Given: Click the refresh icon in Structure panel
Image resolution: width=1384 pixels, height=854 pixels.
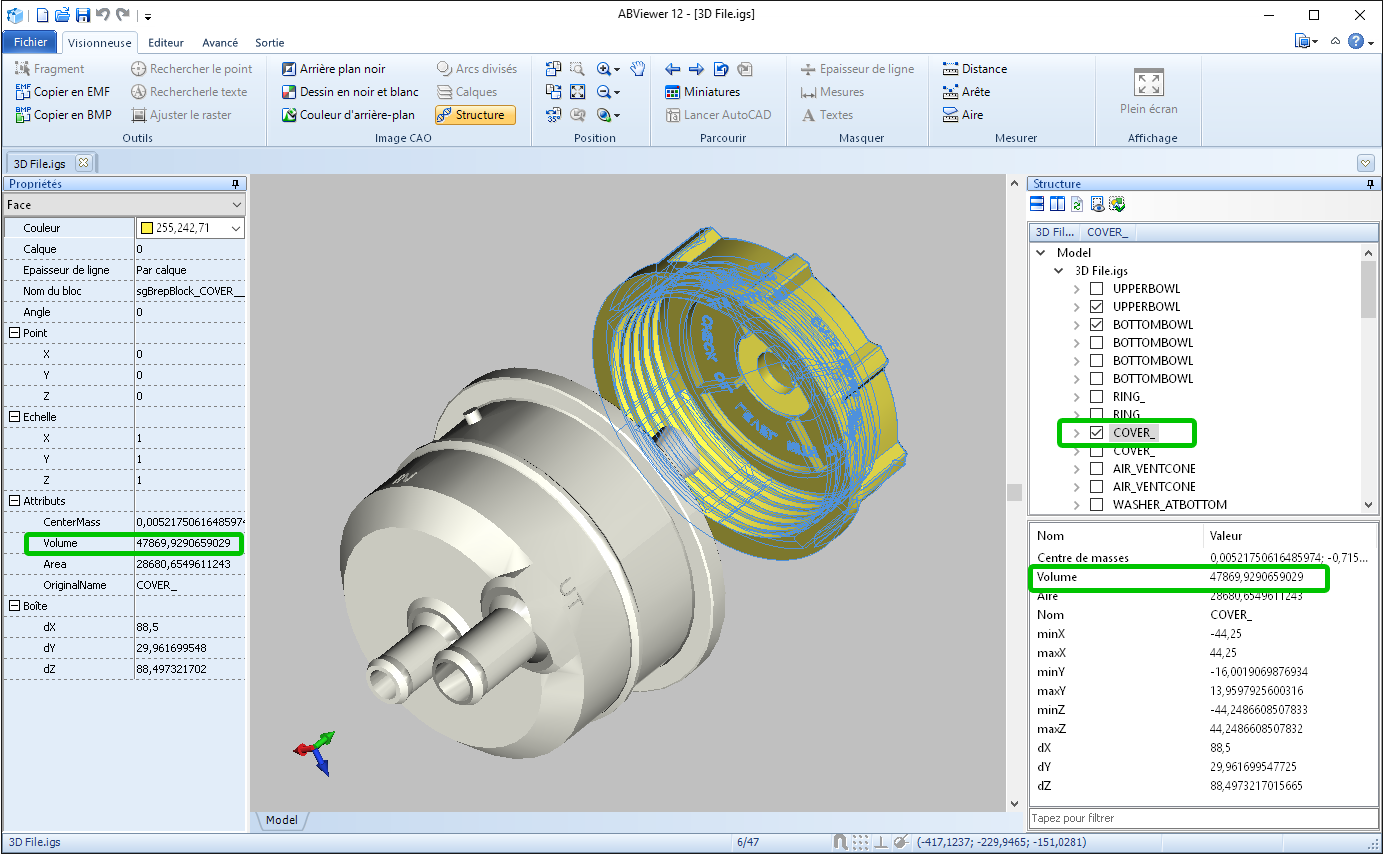Looking at the screenshot, I should 1077,204.
